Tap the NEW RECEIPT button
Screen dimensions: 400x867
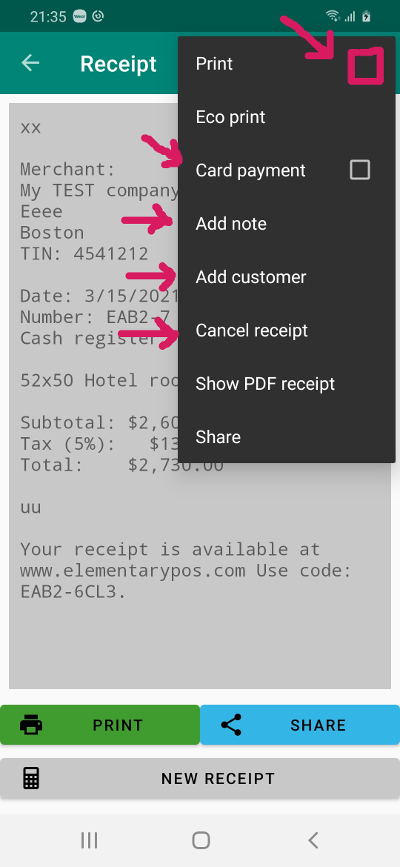200,778
